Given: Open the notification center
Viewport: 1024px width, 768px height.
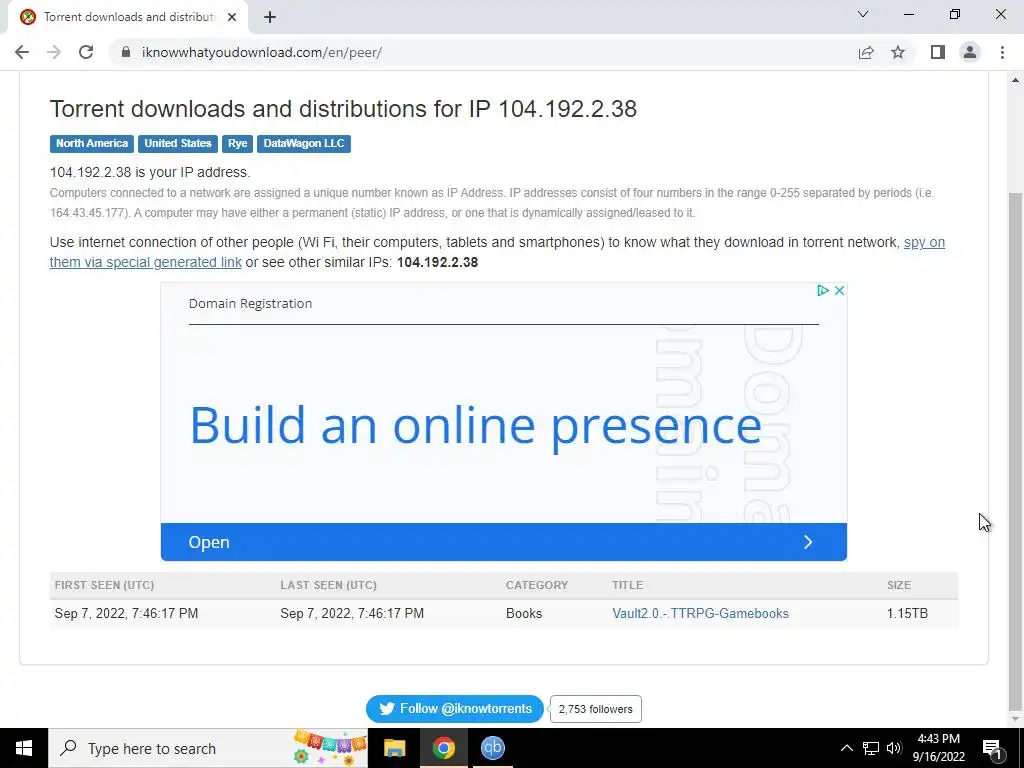Looking at the screenshot, I should (x=993, y=748).
